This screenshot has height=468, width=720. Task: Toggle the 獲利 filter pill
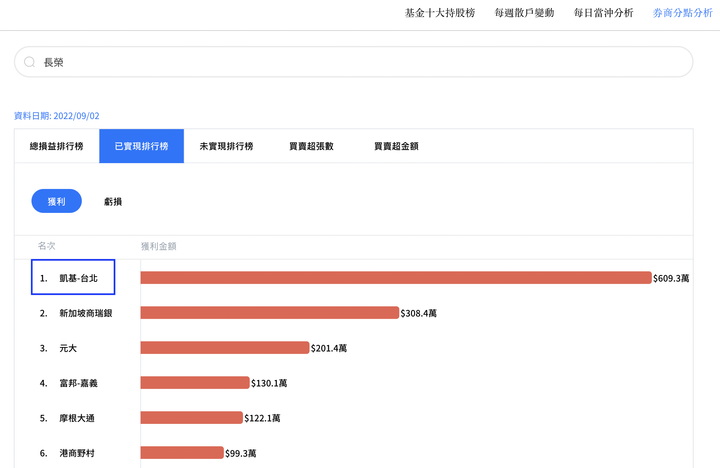coord(56,201)
